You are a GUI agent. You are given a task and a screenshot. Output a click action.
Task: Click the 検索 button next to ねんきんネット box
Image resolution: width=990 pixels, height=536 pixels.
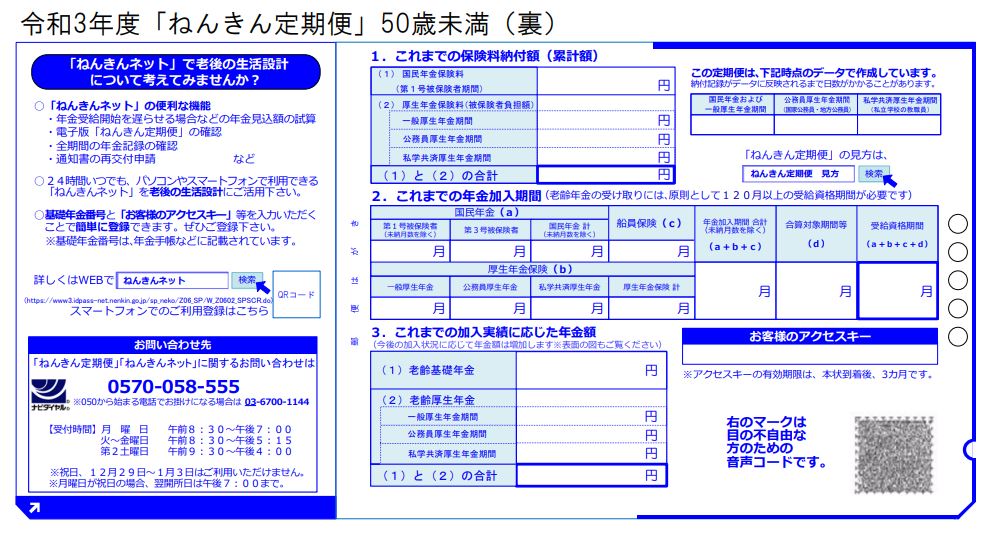(247, 280)
